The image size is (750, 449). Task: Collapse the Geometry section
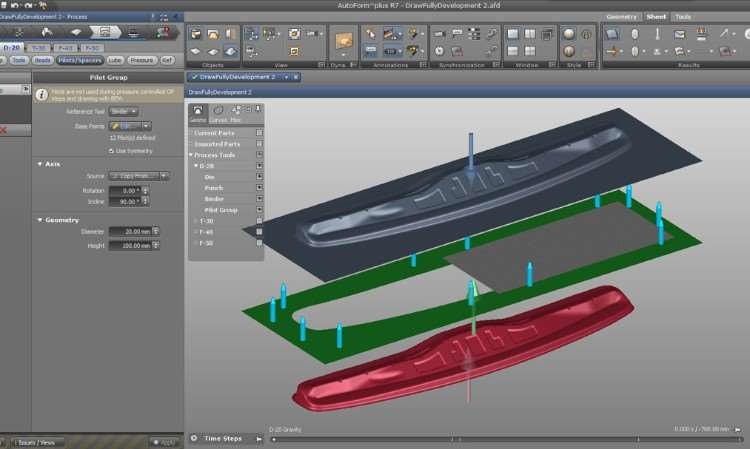[x=40, y=219]
